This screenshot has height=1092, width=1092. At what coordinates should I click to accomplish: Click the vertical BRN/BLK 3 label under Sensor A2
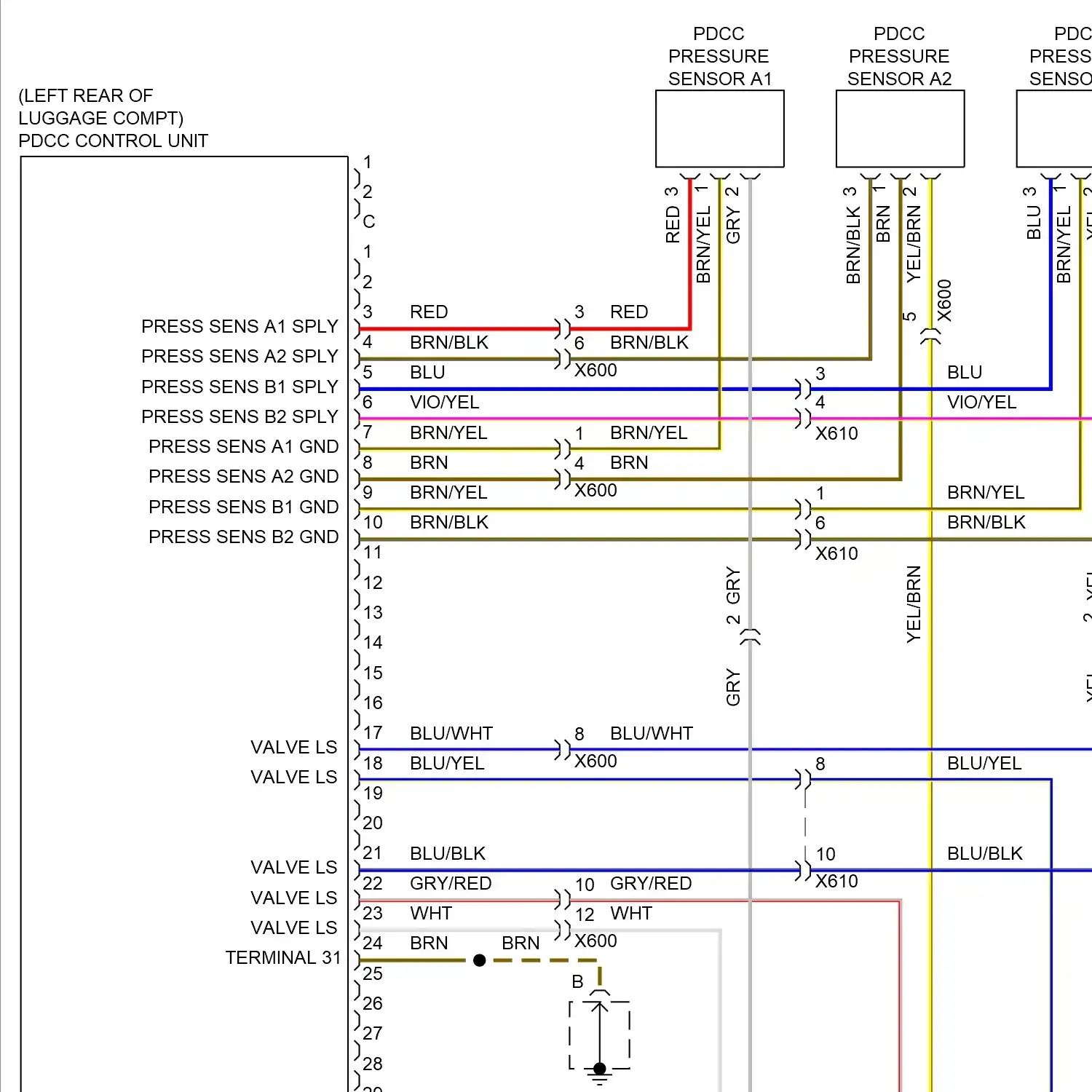click(x=853, y=235)
